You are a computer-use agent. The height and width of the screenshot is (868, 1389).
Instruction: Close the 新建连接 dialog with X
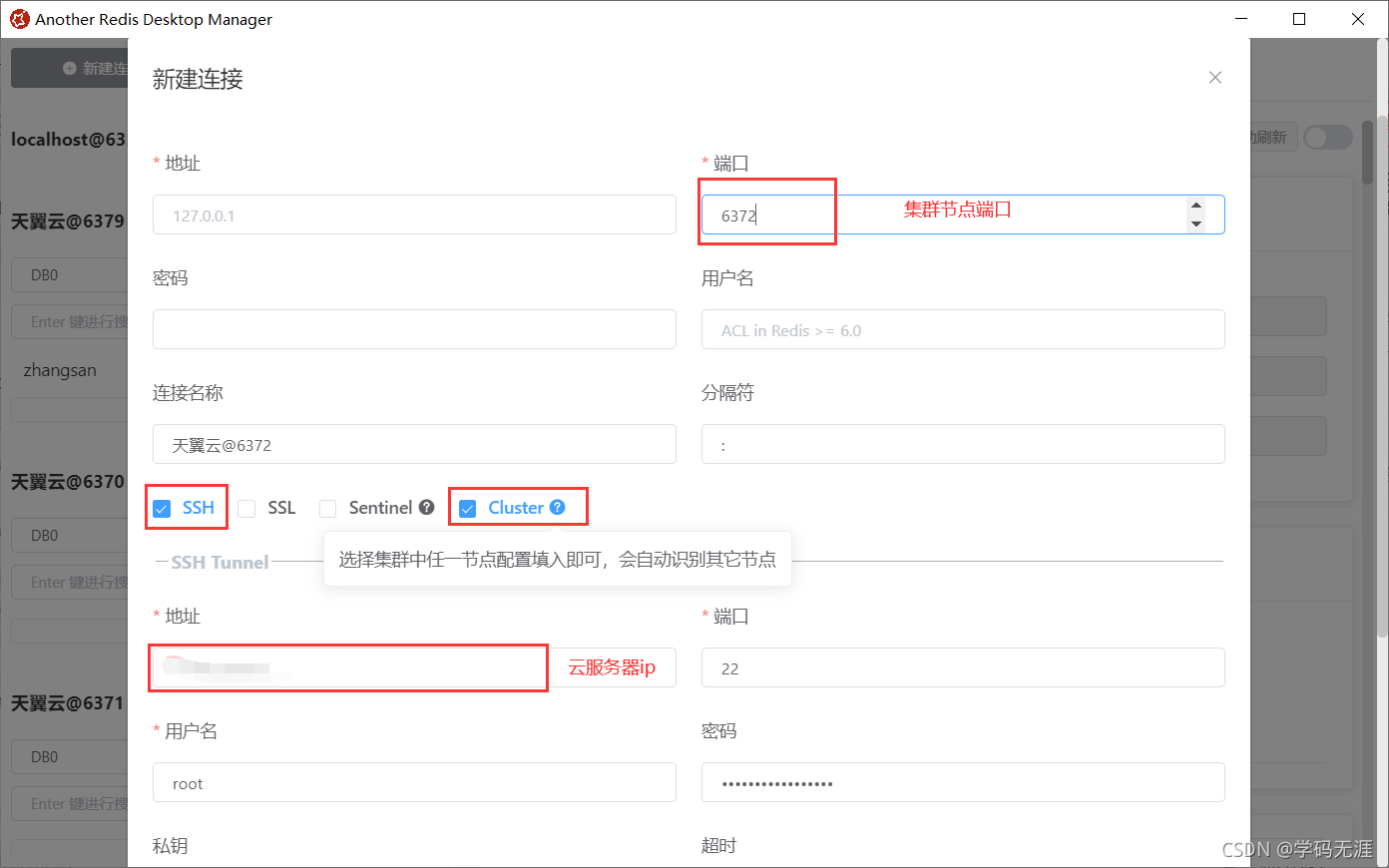tap(1214, 78)
